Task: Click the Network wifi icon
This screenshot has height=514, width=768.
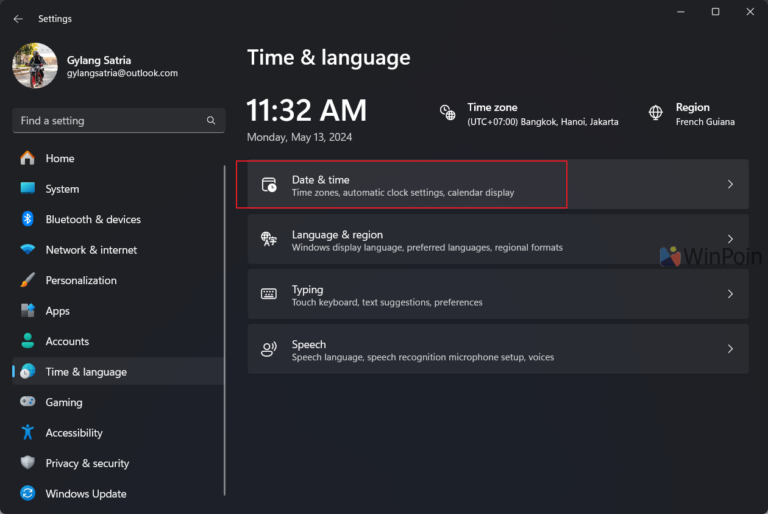Action: coord(27,249)
